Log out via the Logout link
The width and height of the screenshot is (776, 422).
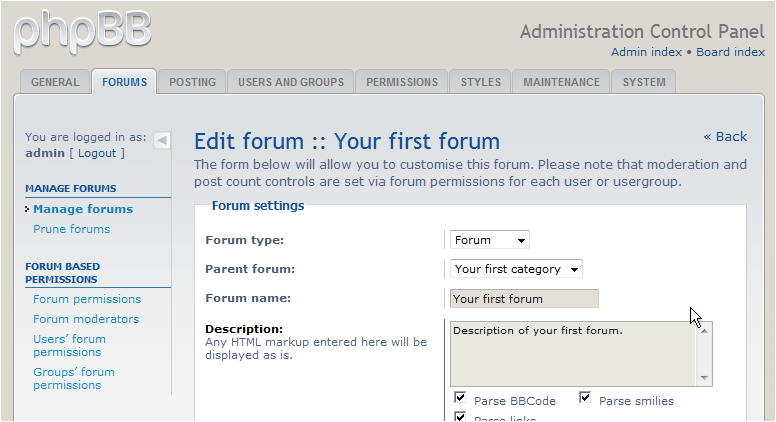(97, 153)
